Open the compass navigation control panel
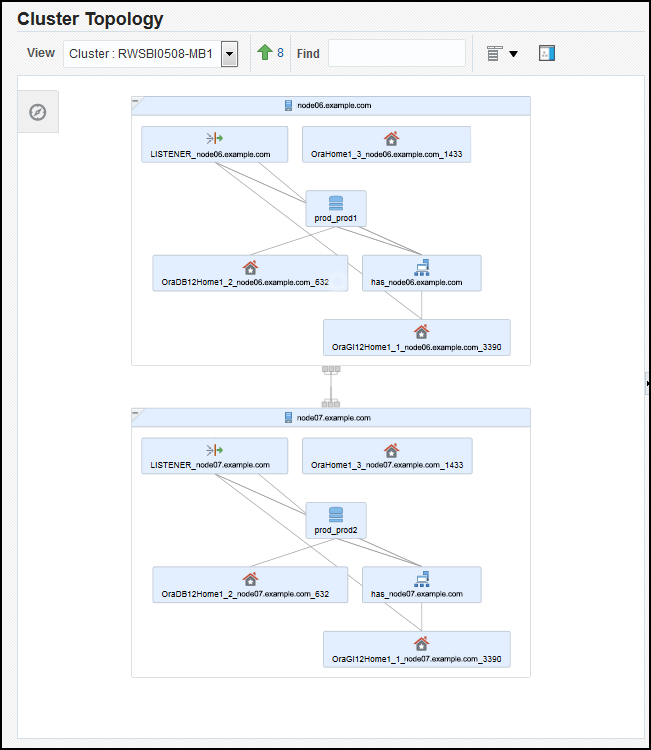The width and height of the screenshot is (651, 750). [38, 112]
